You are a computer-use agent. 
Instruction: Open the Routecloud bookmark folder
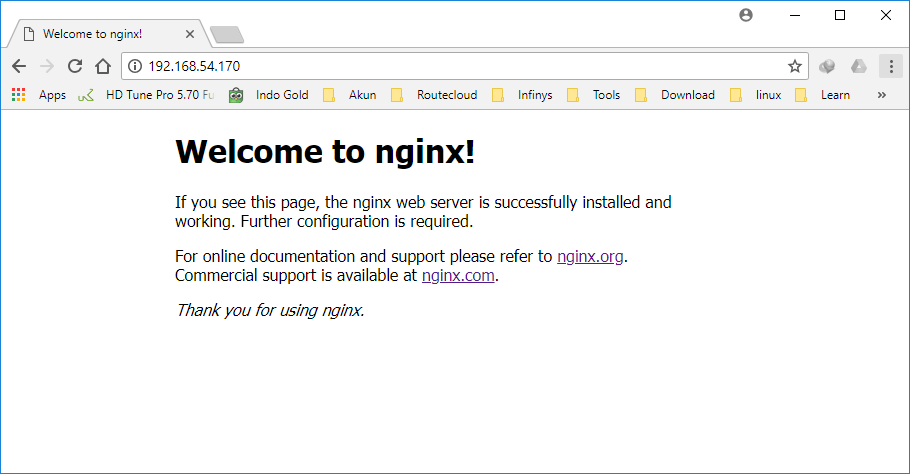click(434, 95)
